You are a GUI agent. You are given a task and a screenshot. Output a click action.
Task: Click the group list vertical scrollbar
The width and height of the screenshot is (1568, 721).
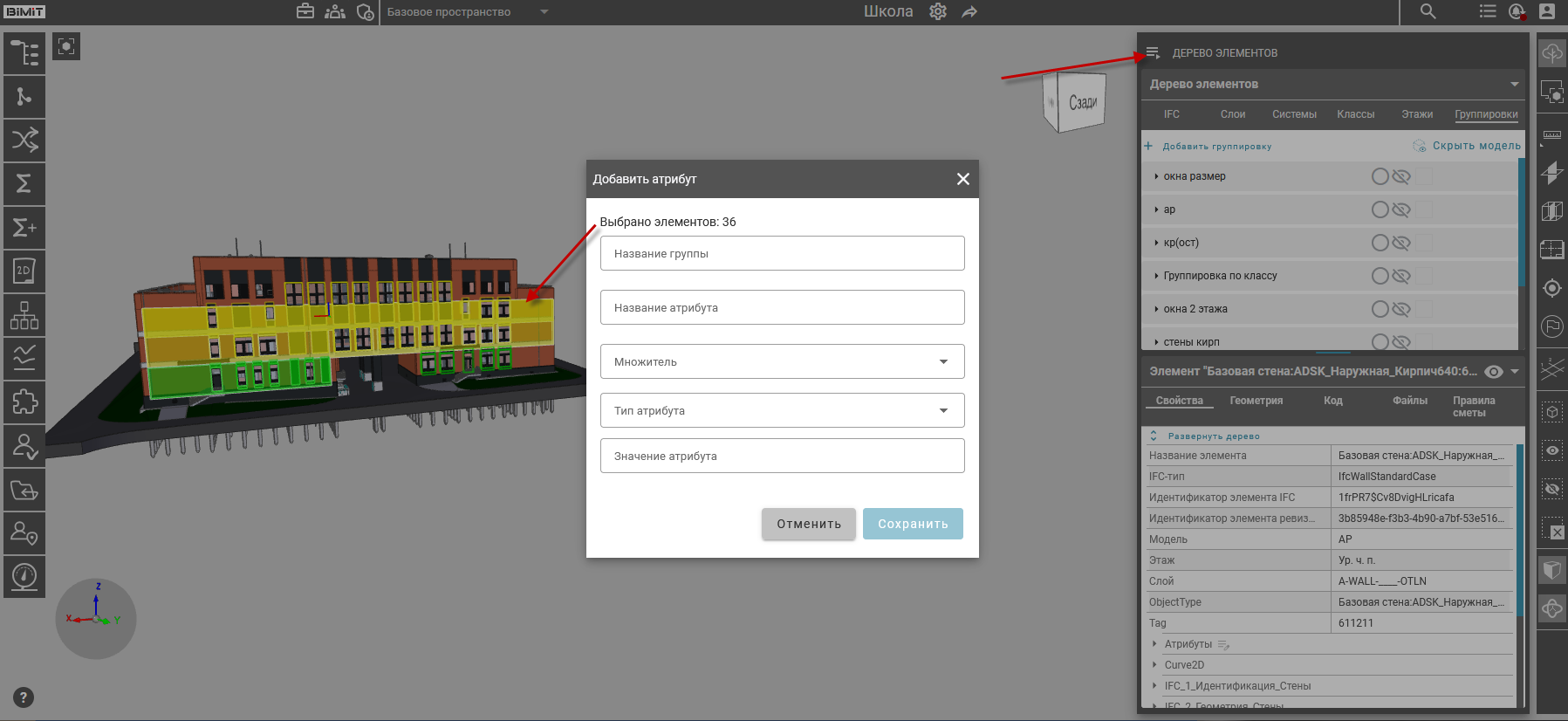pyautogui.click(x=1522, y=227)
